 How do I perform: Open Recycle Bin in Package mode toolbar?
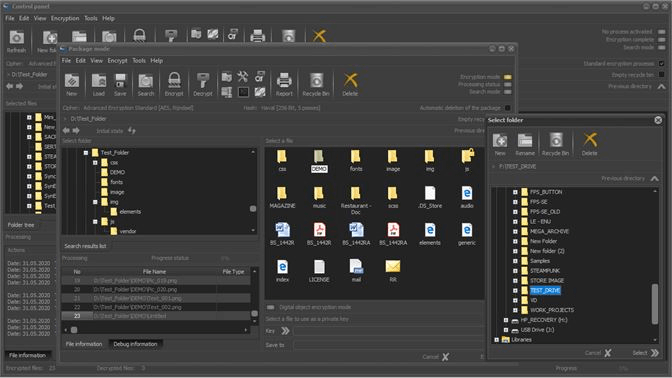coord(316,84)
